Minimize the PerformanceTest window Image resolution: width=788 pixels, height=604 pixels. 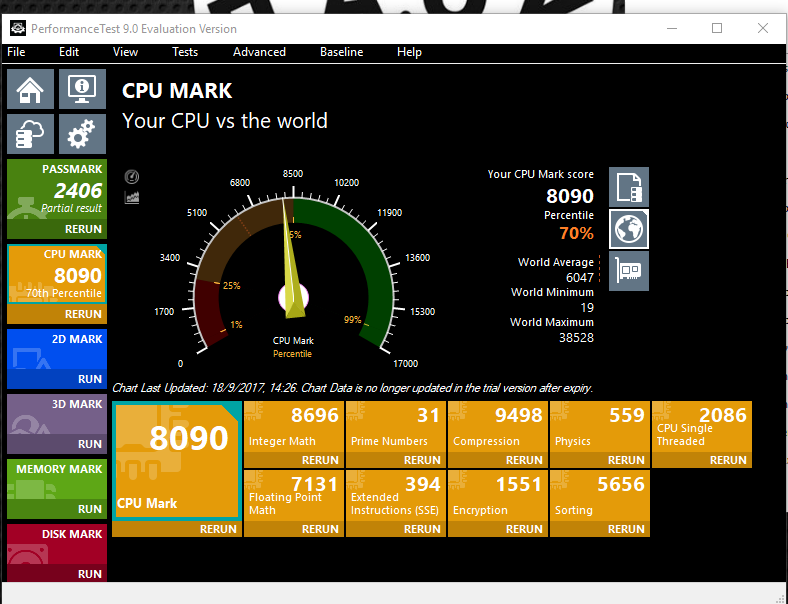click(672, 28)
